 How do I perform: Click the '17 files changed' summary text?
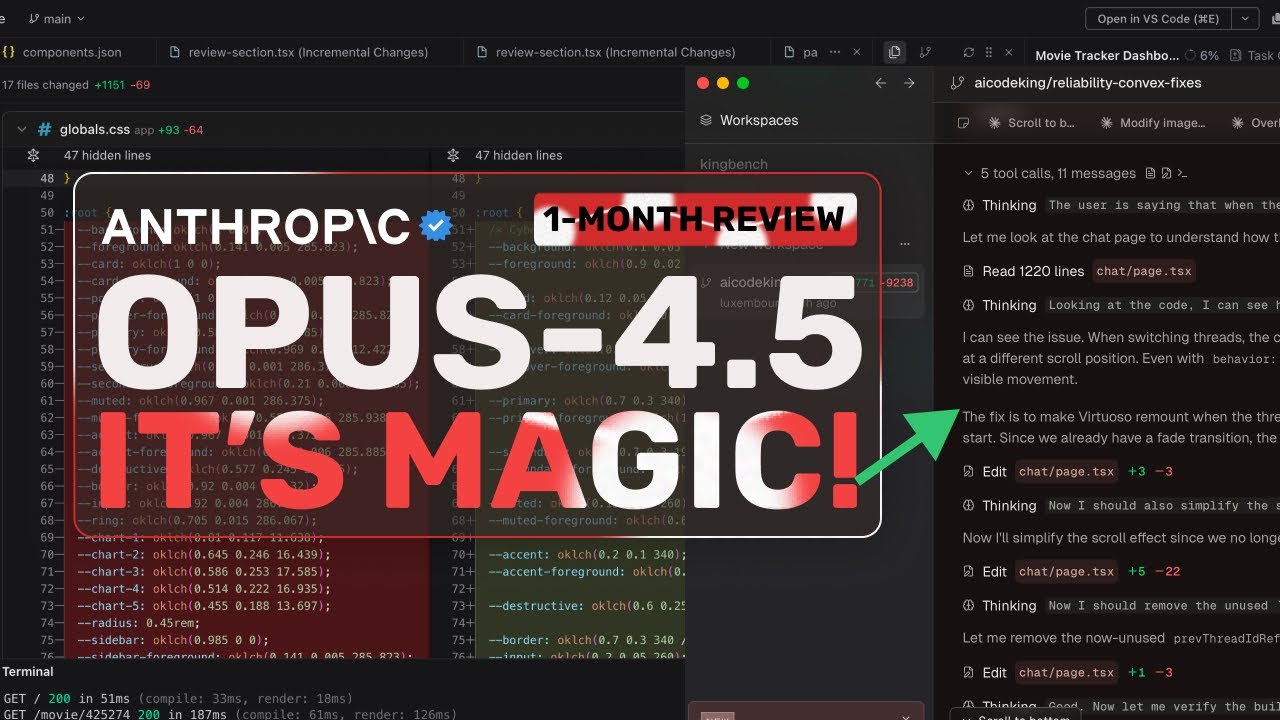coord(45,85)
